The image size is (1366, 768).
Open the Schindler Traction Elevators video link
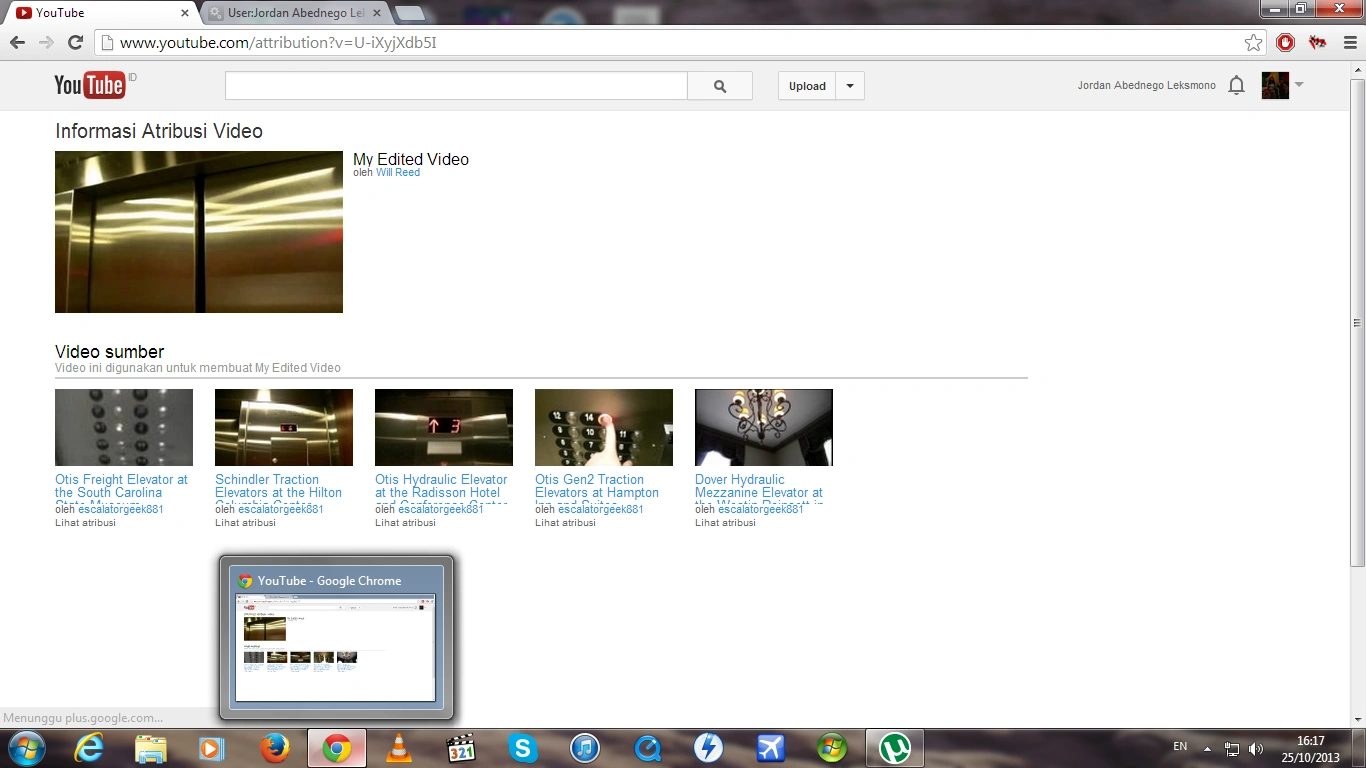coord(278,486)
